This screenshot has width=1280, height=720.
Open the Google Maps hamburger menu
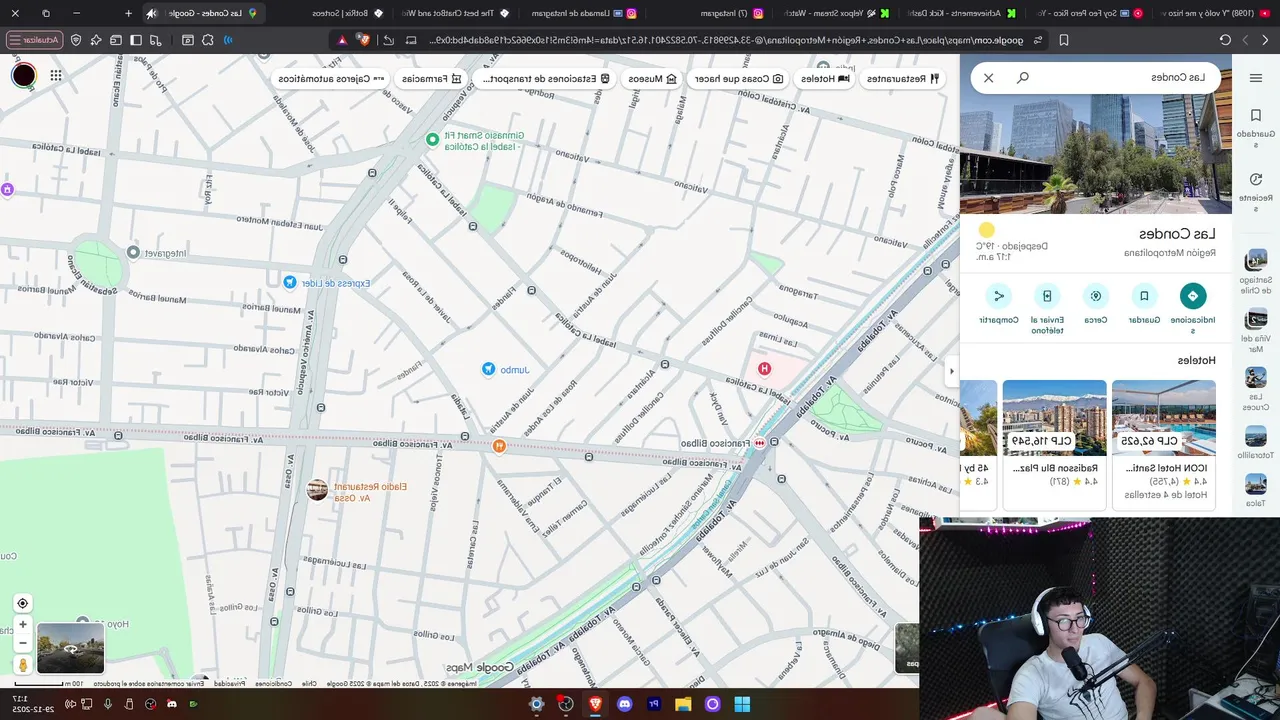(1256, 78)
